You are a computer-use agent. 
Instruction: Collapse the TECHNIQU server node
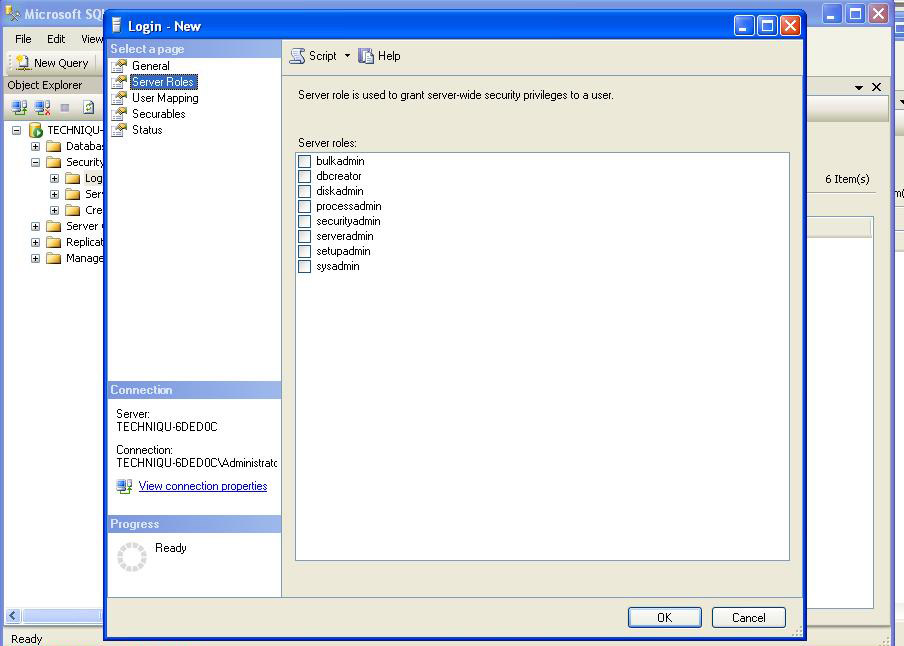[x=17, y=130]
